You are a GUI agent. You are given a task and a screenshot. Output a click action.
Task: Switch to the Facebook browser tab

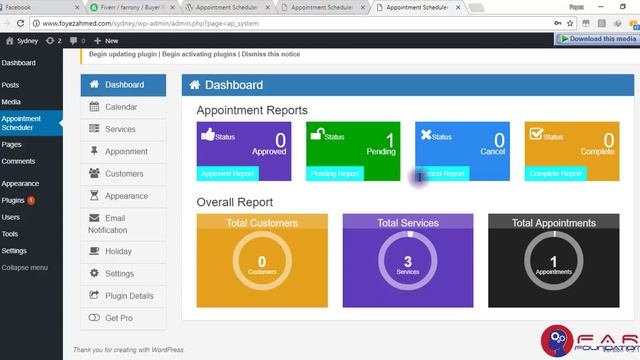tap(39, 7)
